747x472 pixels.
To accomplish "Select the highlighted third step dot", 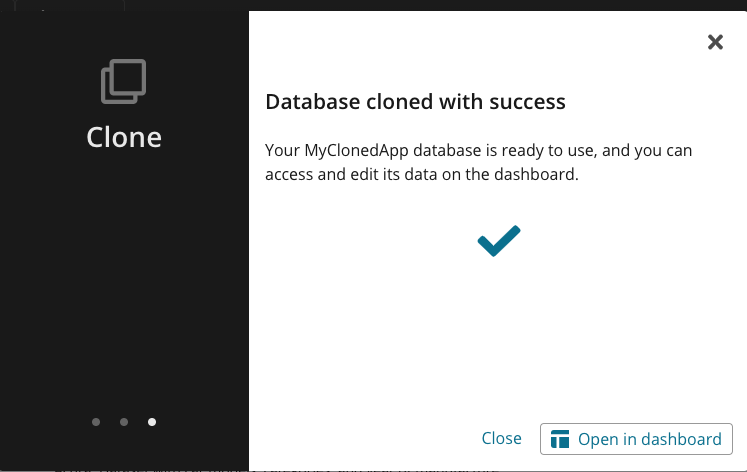I will tap(152, 422).
